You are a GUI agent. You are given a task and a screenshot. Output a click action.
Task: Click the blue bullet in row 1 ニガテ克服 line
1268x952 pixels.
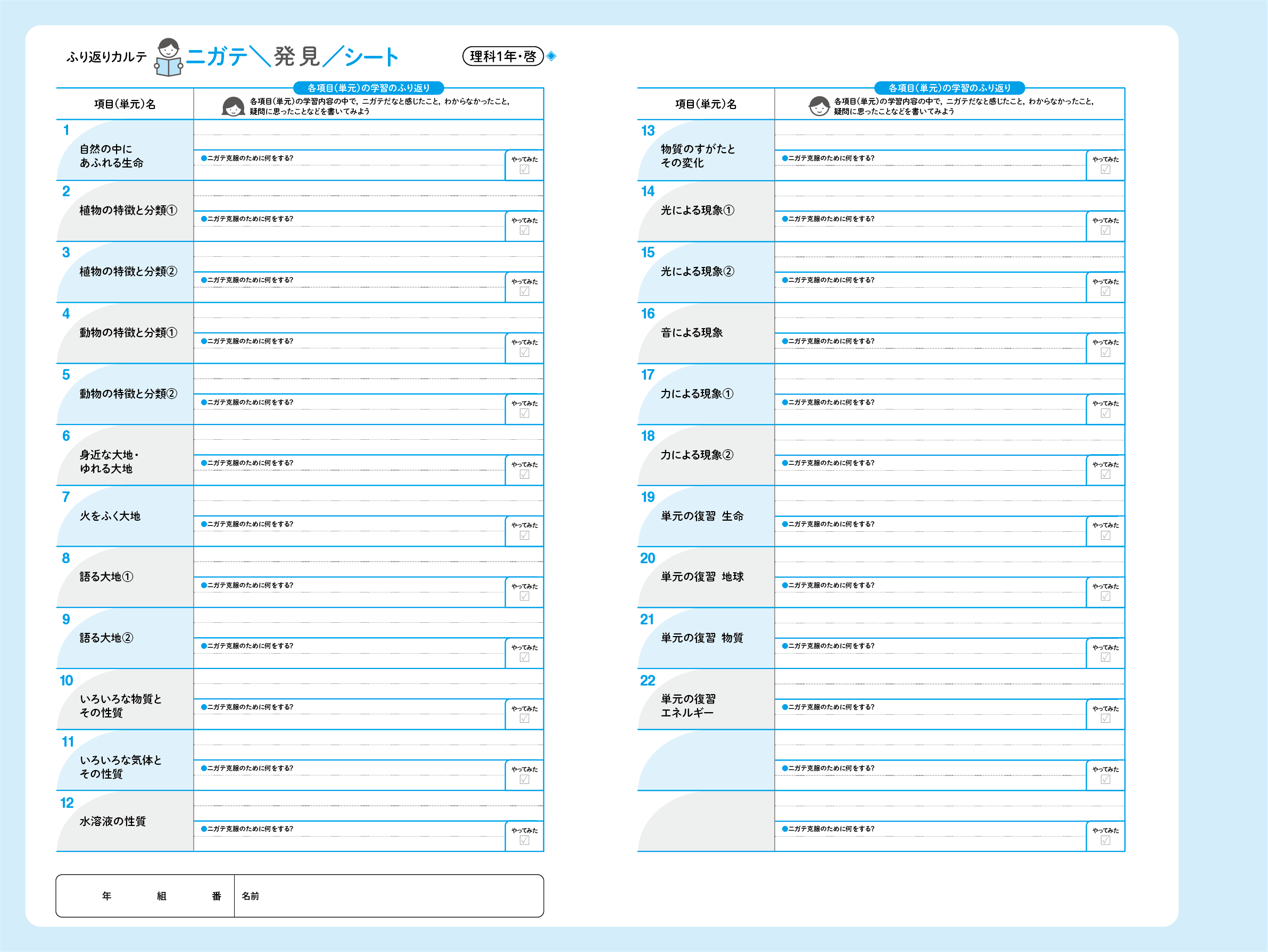click(x=203, y=158)
